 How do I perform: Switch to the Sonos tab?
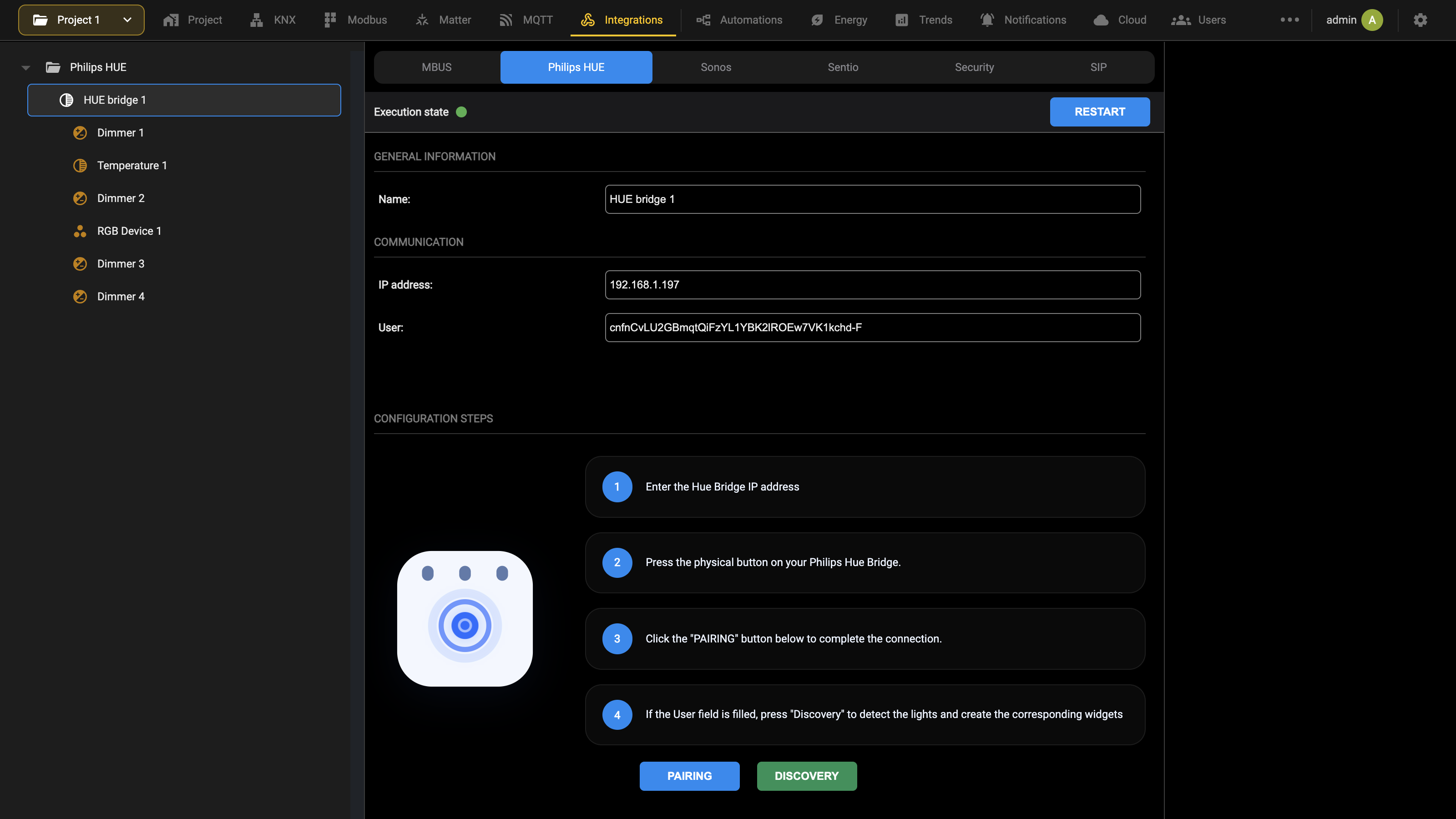tap(716, 67)
